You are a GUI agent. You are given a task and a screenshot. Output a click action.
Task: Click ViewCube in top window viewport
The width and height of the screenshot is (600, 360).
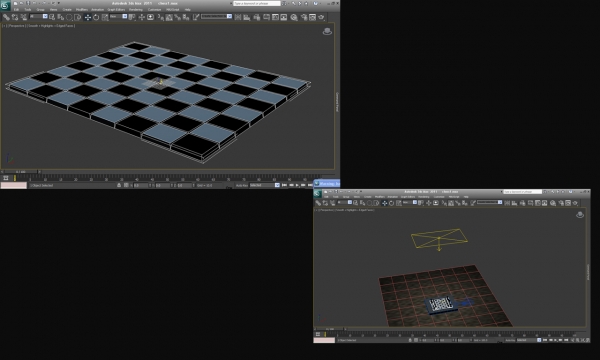(327, 31)
